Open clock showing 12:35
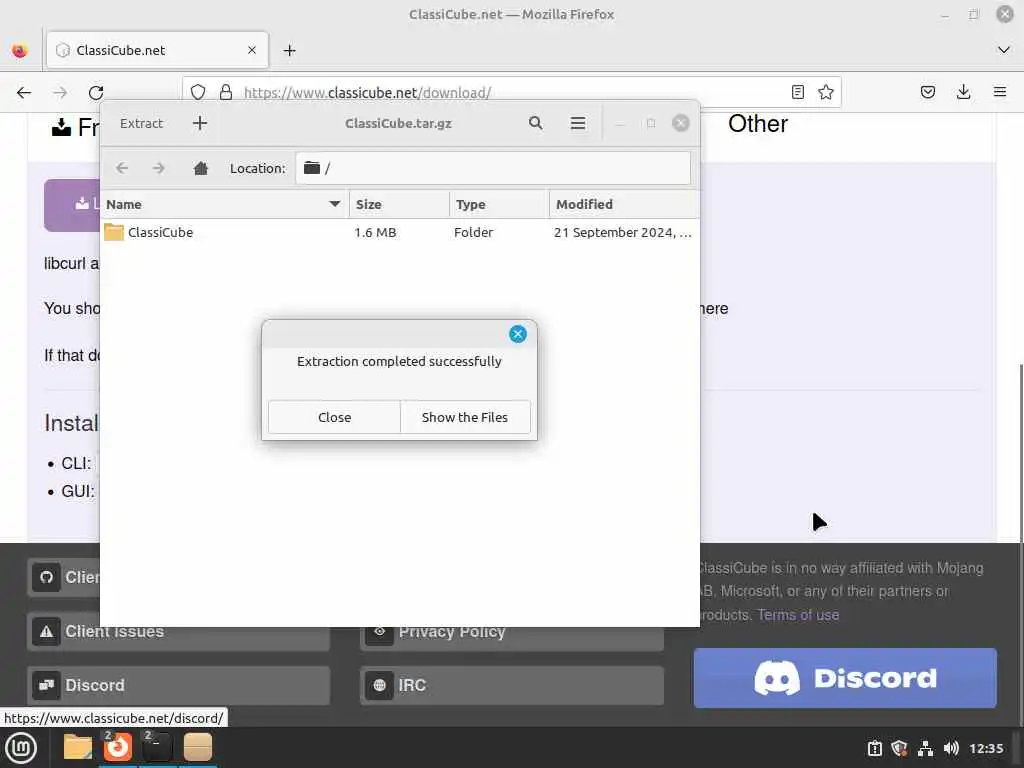Image resolution: width=1024 pixels, height=768 pixels. point(986,748)
